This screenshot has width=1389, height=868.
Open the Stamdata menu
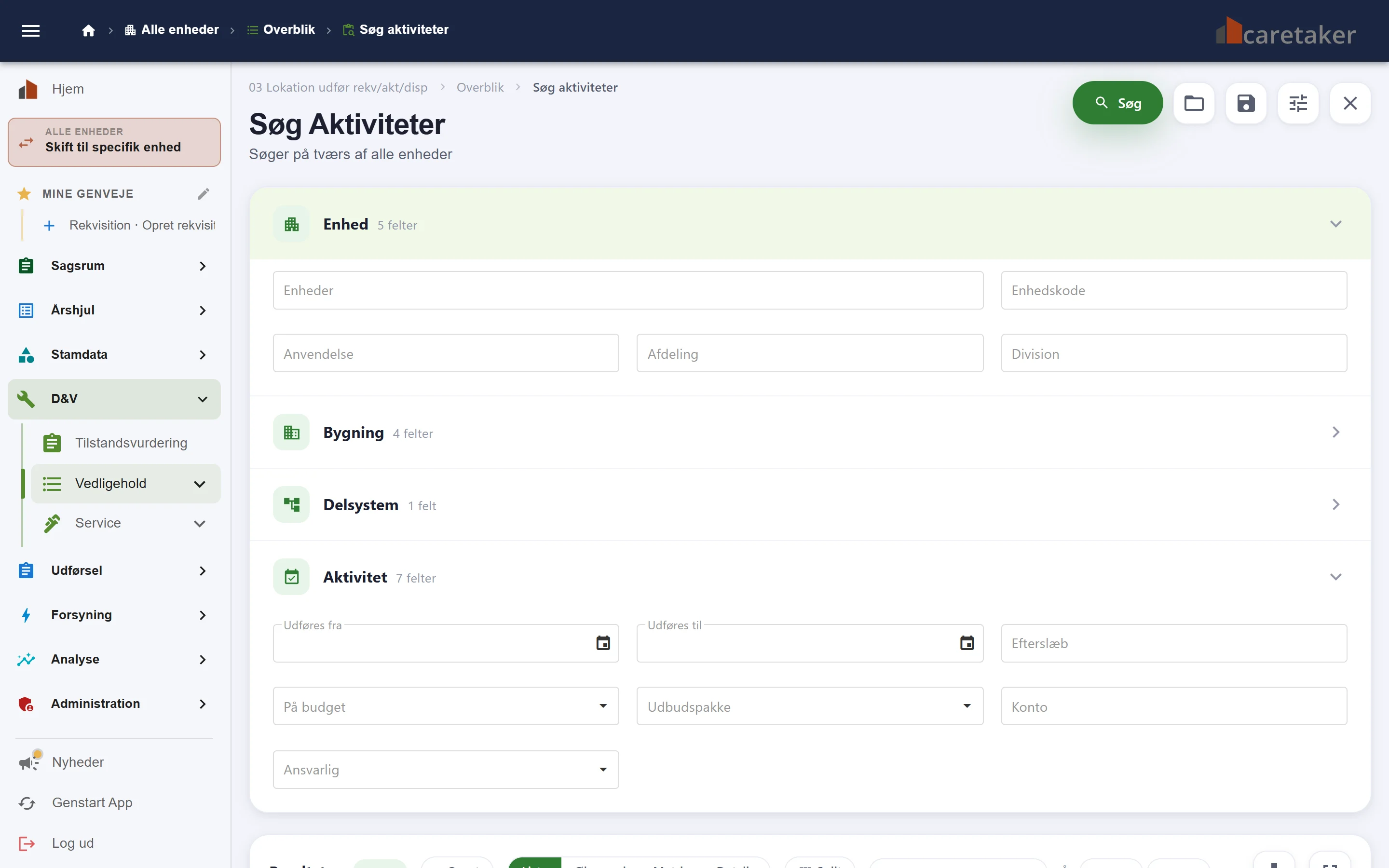coord(114,355)
